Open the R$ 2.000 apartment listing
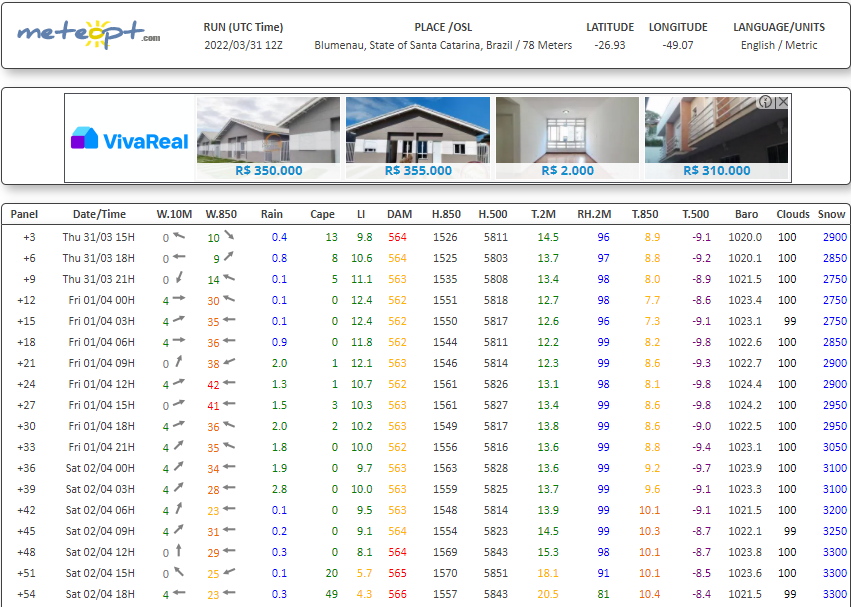 click(568, 138)
